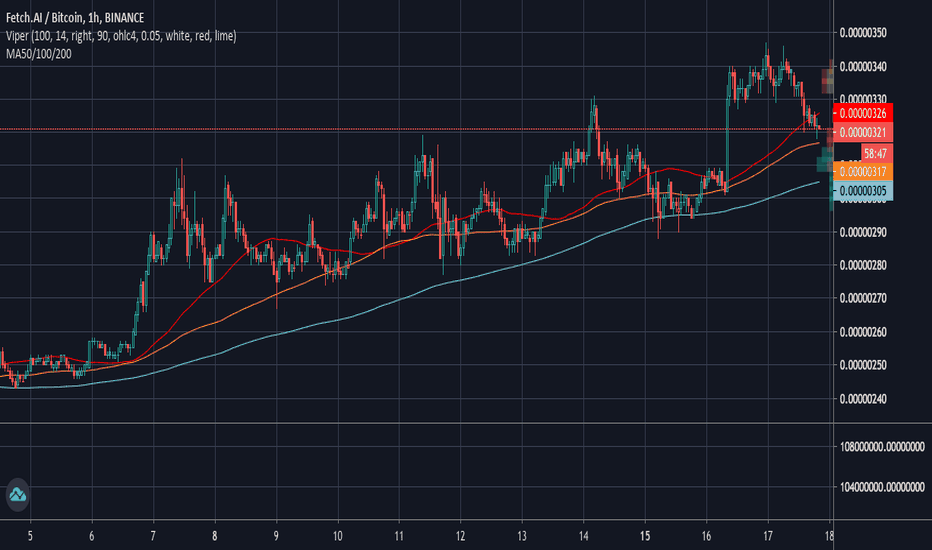Click date label 12 on time axis
The height and width of the screenshot is (550, 932).
461,536
